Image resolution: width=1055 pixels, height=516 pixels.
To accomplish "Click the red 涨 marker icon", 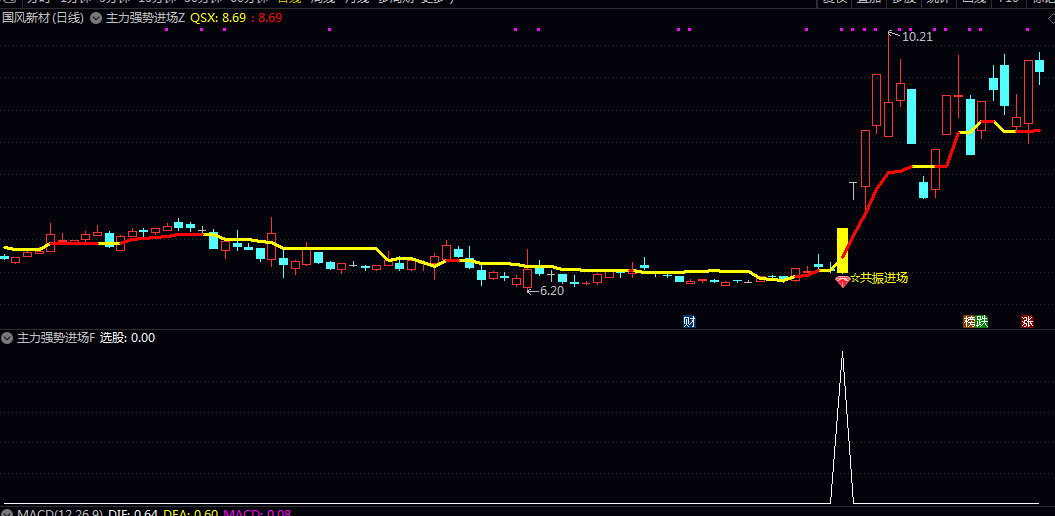I will click(1027, 321).
